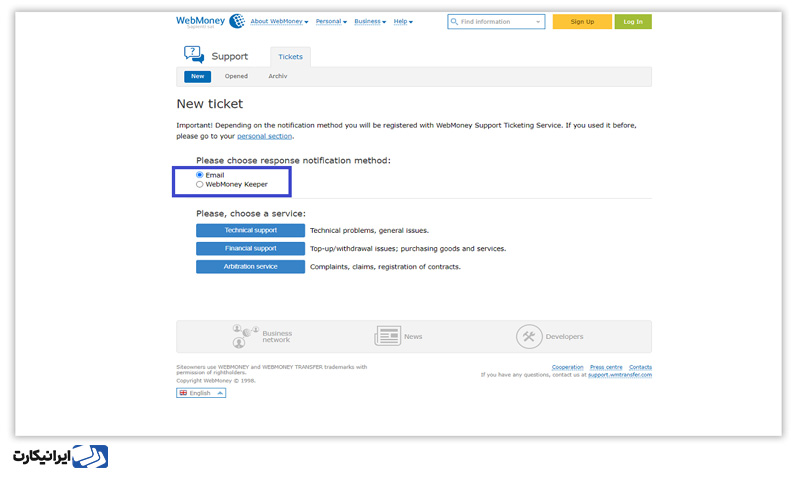Click the WebMoney globe icon
Image resolution: width=800 pixels, height=477 pixels.
coord(237,21)
